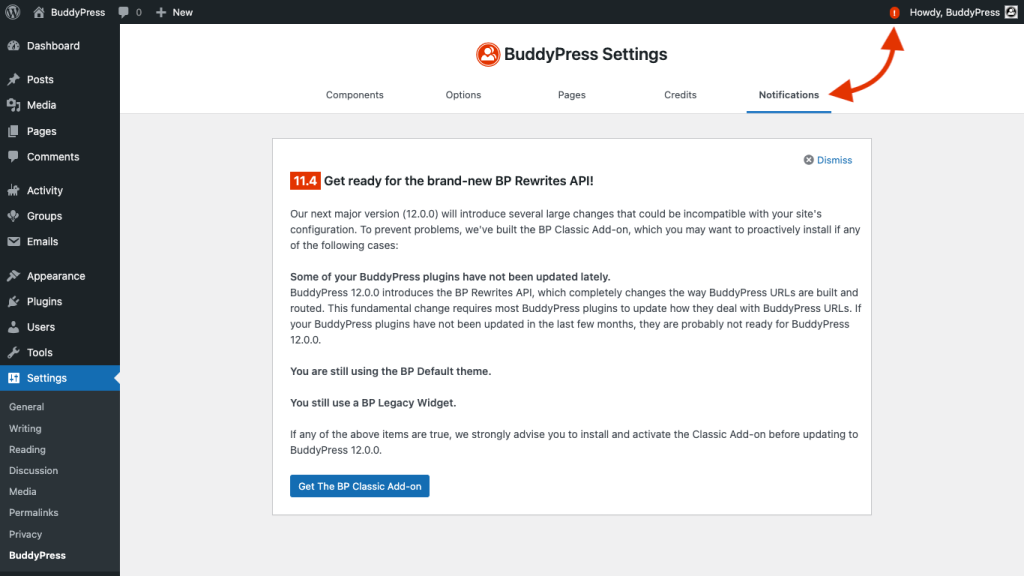Click the Plugins plug icon
This screenshot has width=1024, height=576.
(14, 301)
